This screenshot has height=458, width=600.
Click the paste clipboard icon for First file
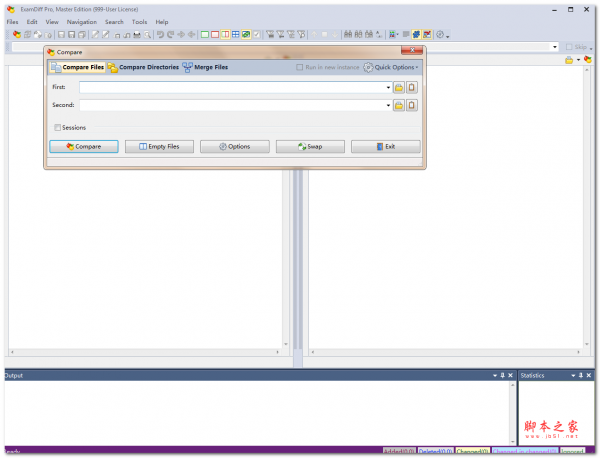click(411, 88)
